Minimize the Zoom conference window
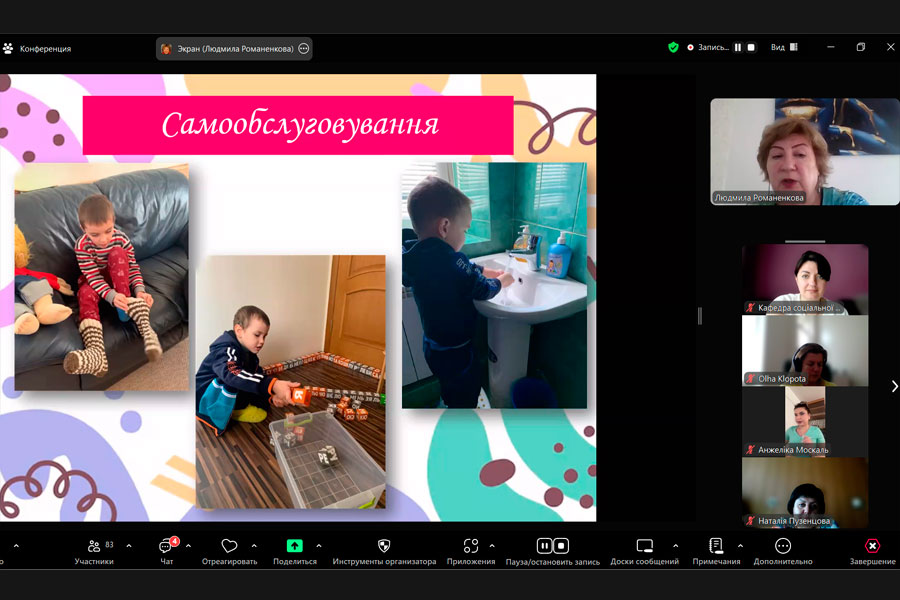 (831, 47)
